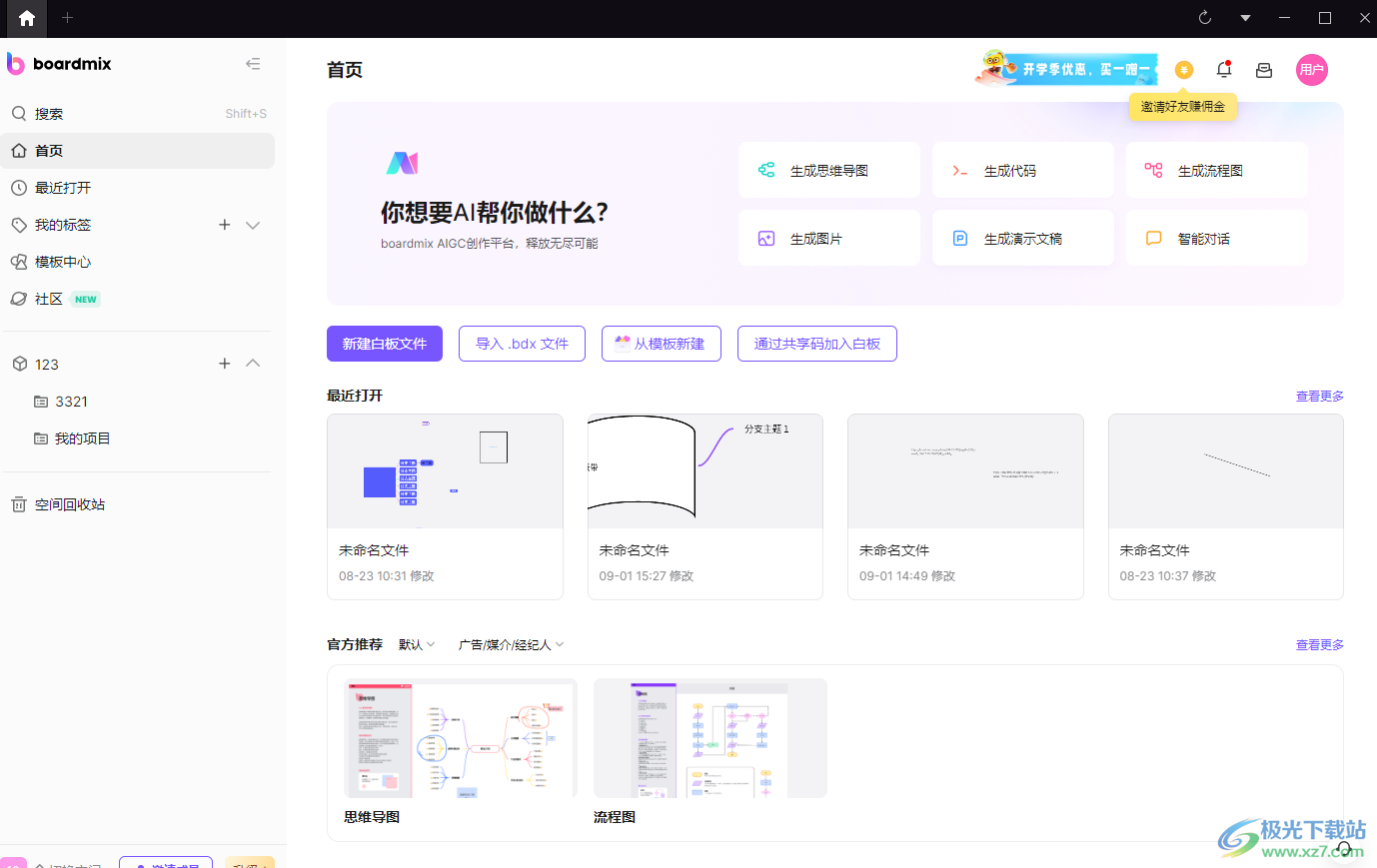1377x868 pixels.
Task: Click the '08-23 10:31 修改' text
Action: (x=387, y=576)
